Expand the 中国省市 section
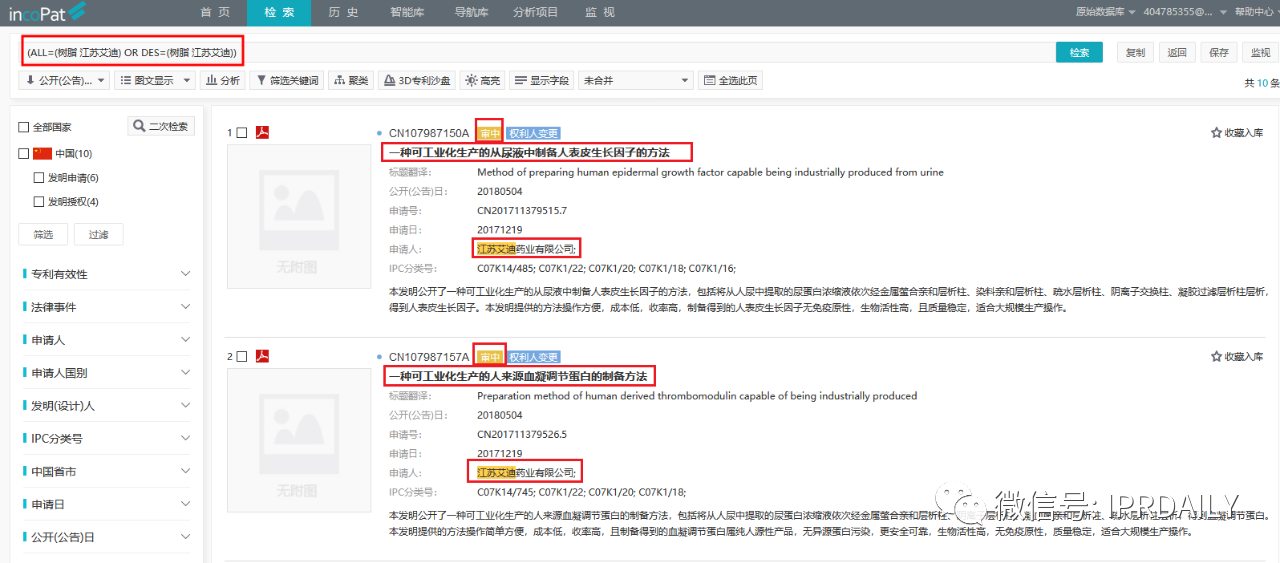Viewport: 1280px width, 563px height. [106, 472]
